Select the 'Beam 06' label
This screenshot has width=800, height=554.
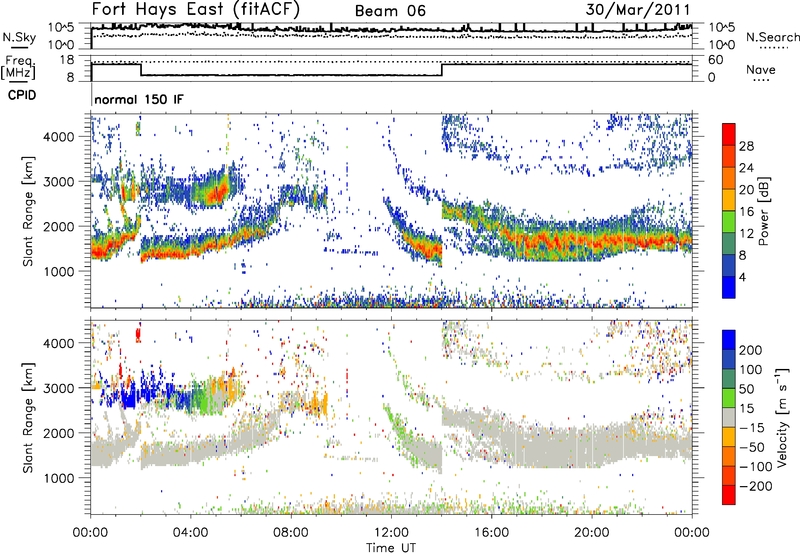[x=390, y=11]
